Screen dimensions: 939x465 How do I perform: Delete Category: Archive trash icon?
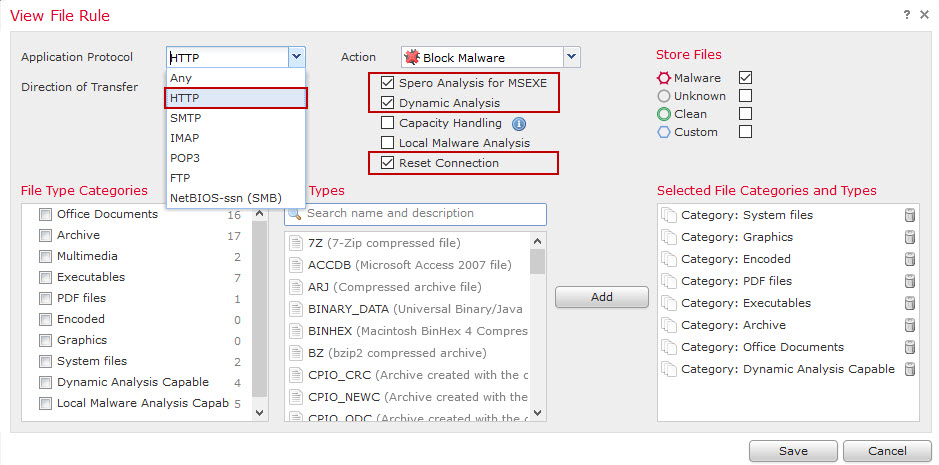click(910, 325)
